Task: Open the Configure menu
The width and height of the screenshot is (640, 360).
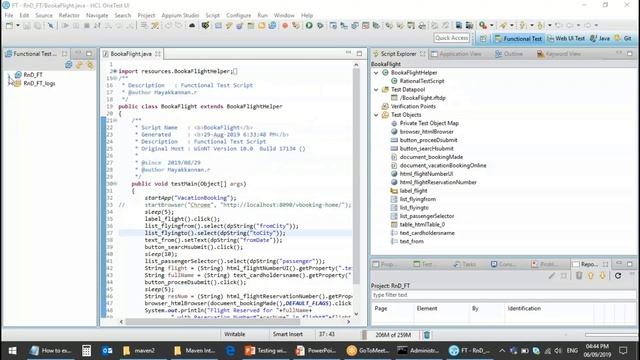Action: 238,15
